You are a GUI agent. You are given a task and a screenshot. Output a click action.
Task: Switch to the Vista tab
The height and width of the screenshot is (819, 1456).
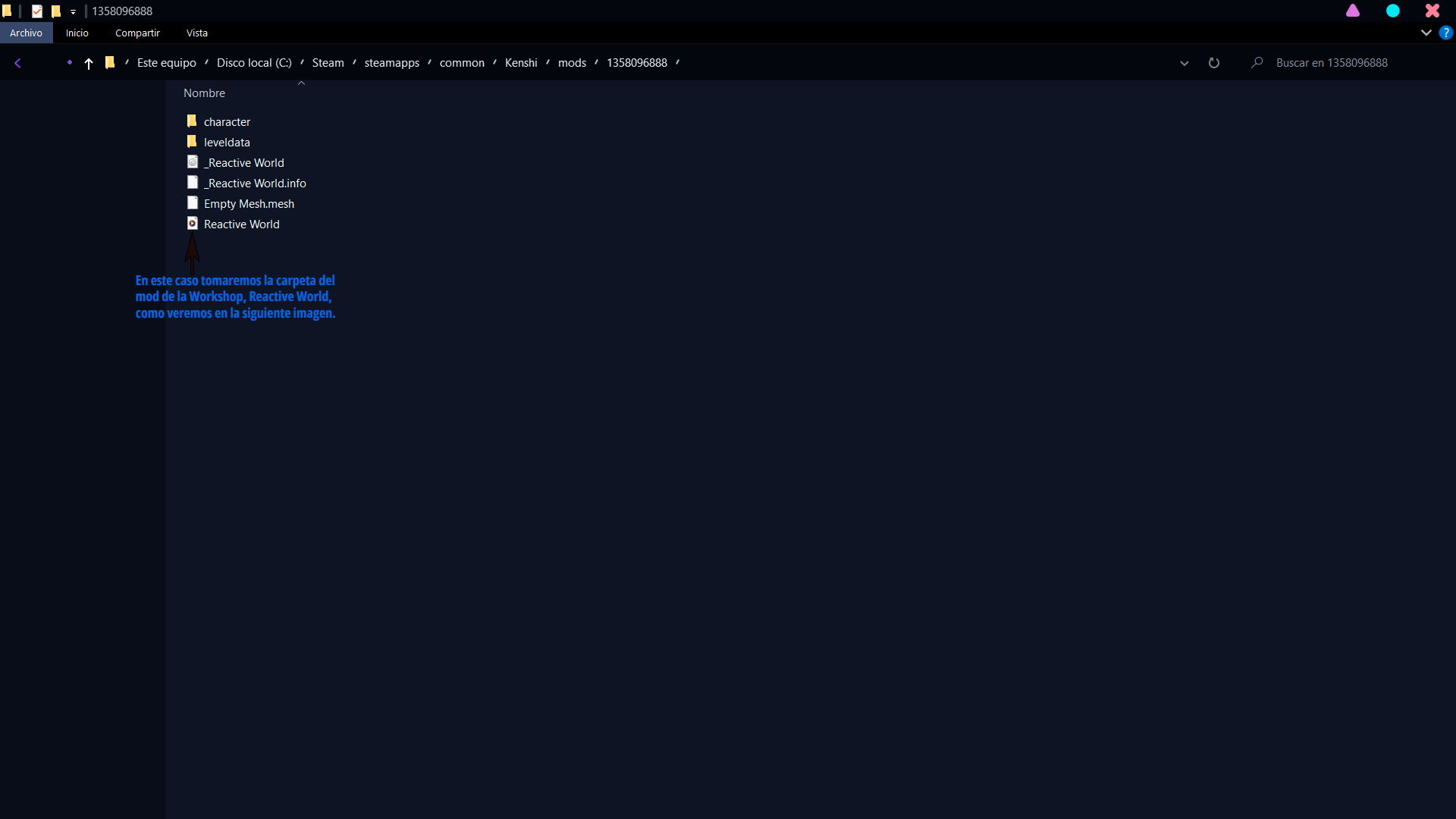click(x=196, y=33)
